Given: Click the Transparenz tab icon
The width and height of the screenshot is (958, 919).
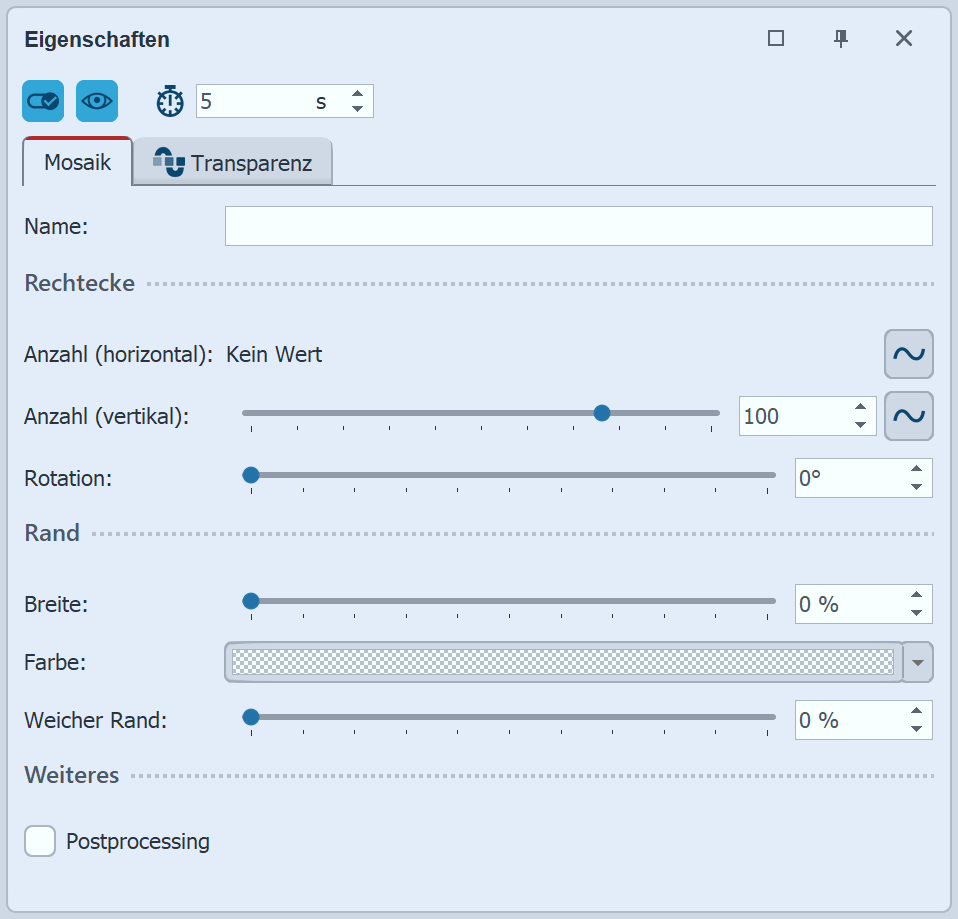Looking at the screenshot, I should [169, 163].
